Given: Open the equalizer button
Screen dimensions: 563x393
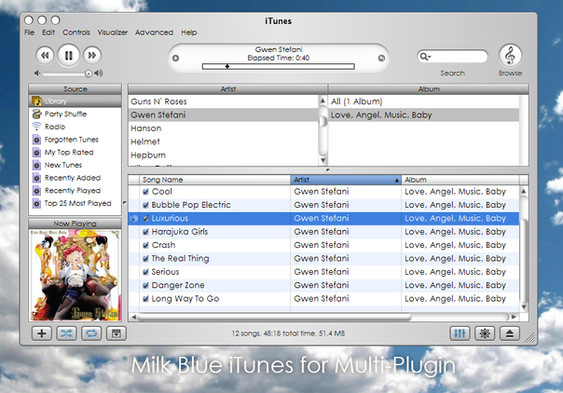Looking at the screenshot, I should (460, 333).
